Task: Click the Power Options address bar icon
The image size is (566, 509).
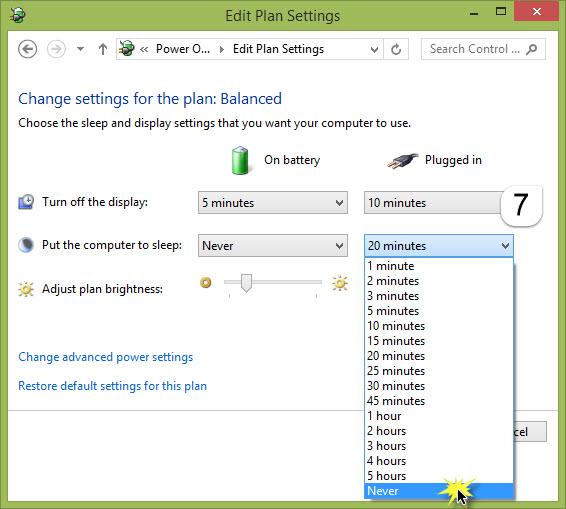Action: coord(126,48)
